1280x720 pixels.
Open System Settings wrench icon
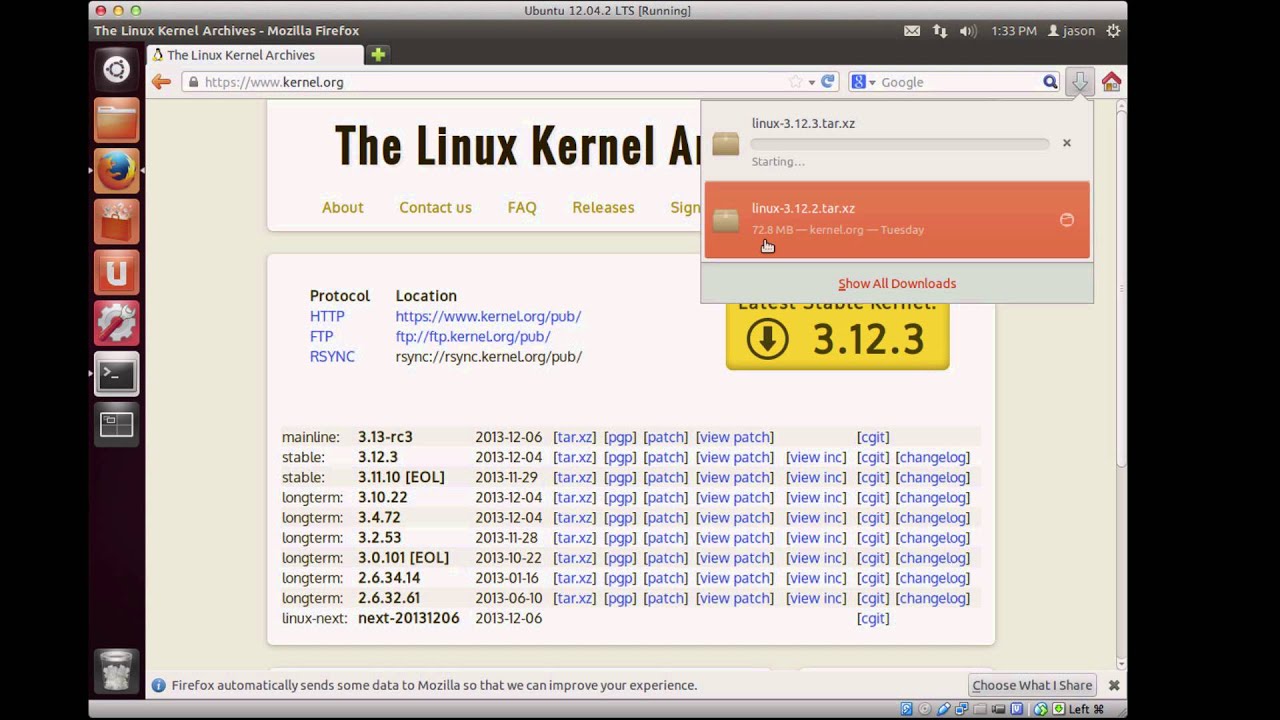(x=116, y=324)
